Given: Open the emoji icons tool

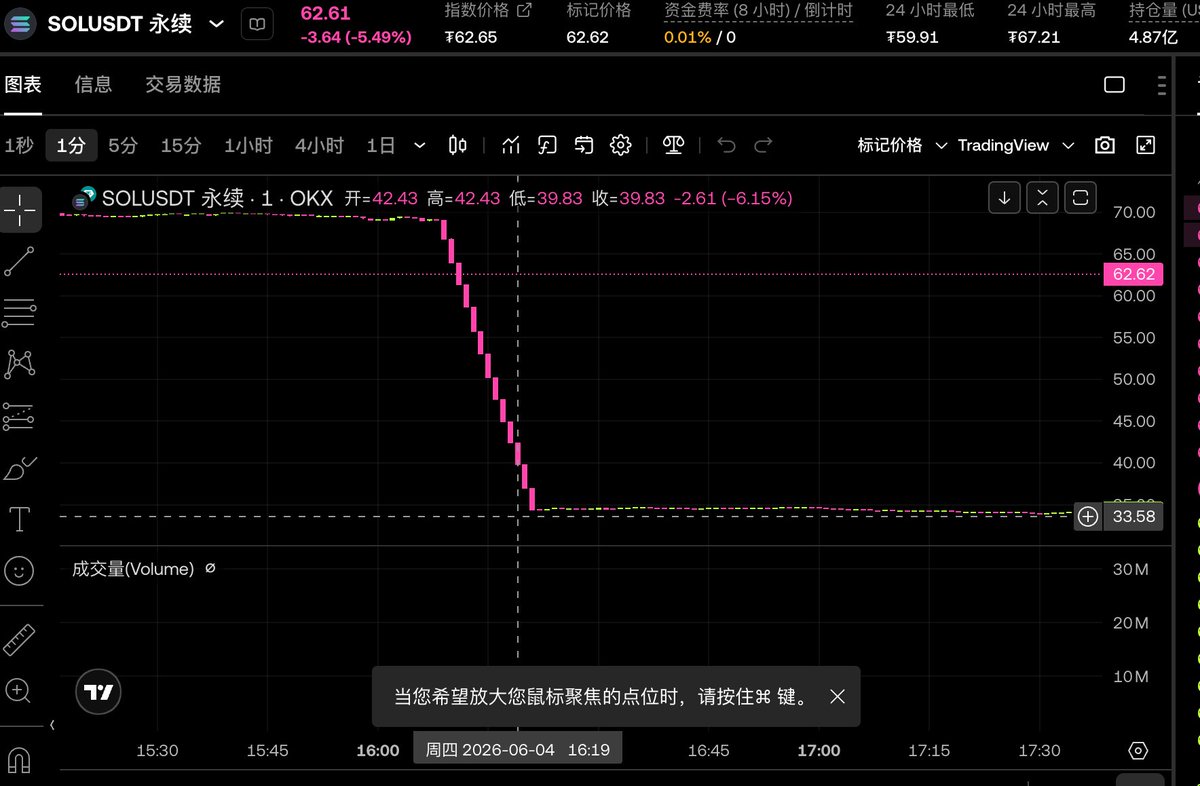Looking at the screenshot, I should (x=20, y=571).
